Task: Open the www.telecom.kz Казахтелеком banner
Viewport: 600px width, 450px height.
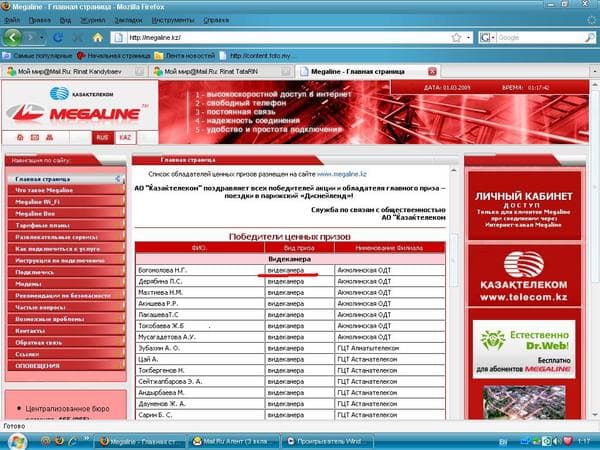Action: pos(524,276)
